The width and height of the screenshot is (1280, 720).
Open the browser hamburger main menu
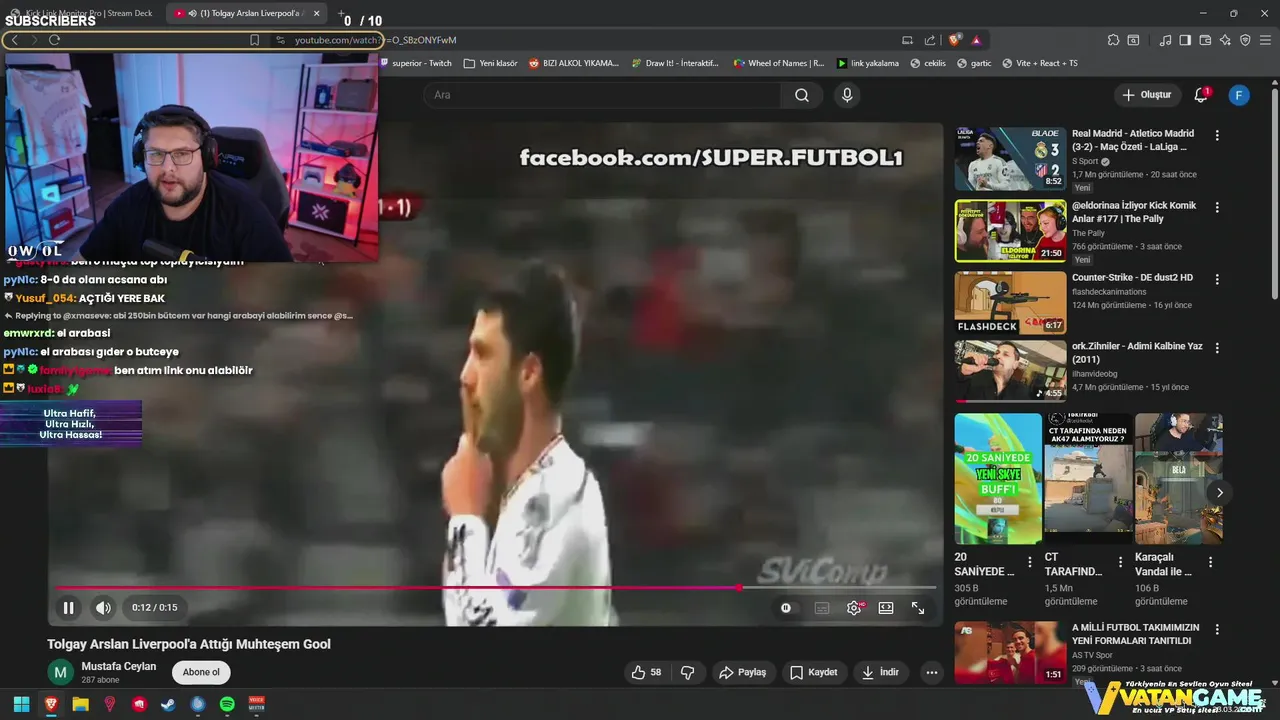[1266, 40]
